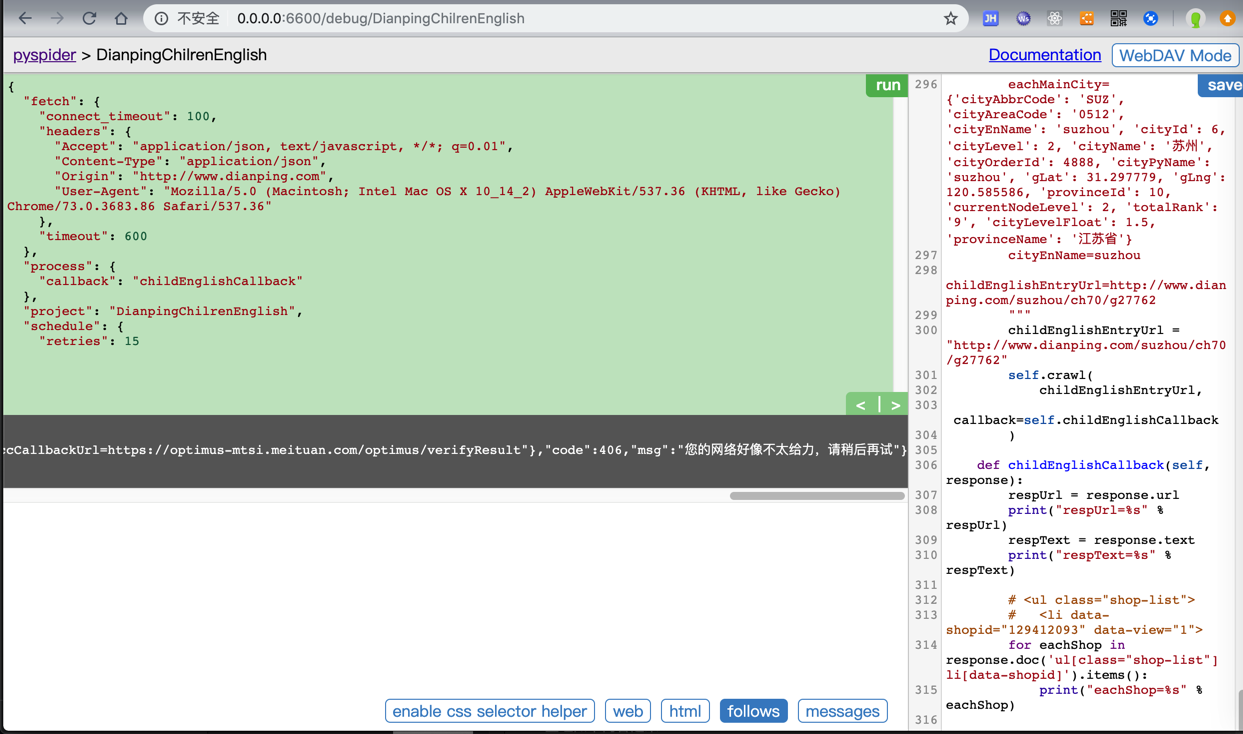1243x734 pixels.
Task: Click respUrl = response.url line
Action: (1093, 495)
